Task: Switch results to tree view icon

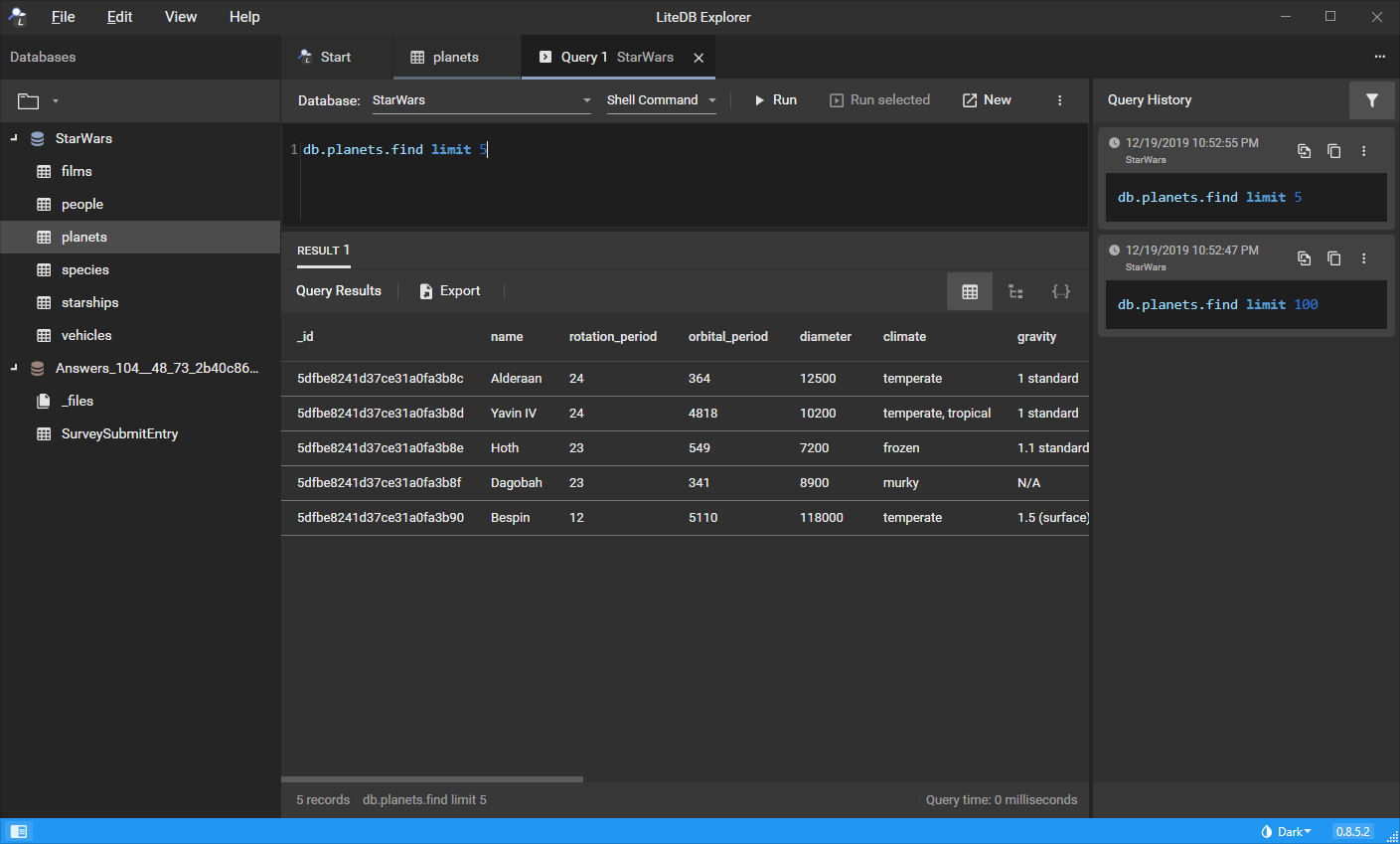Action: click(x=1015, y=291)
